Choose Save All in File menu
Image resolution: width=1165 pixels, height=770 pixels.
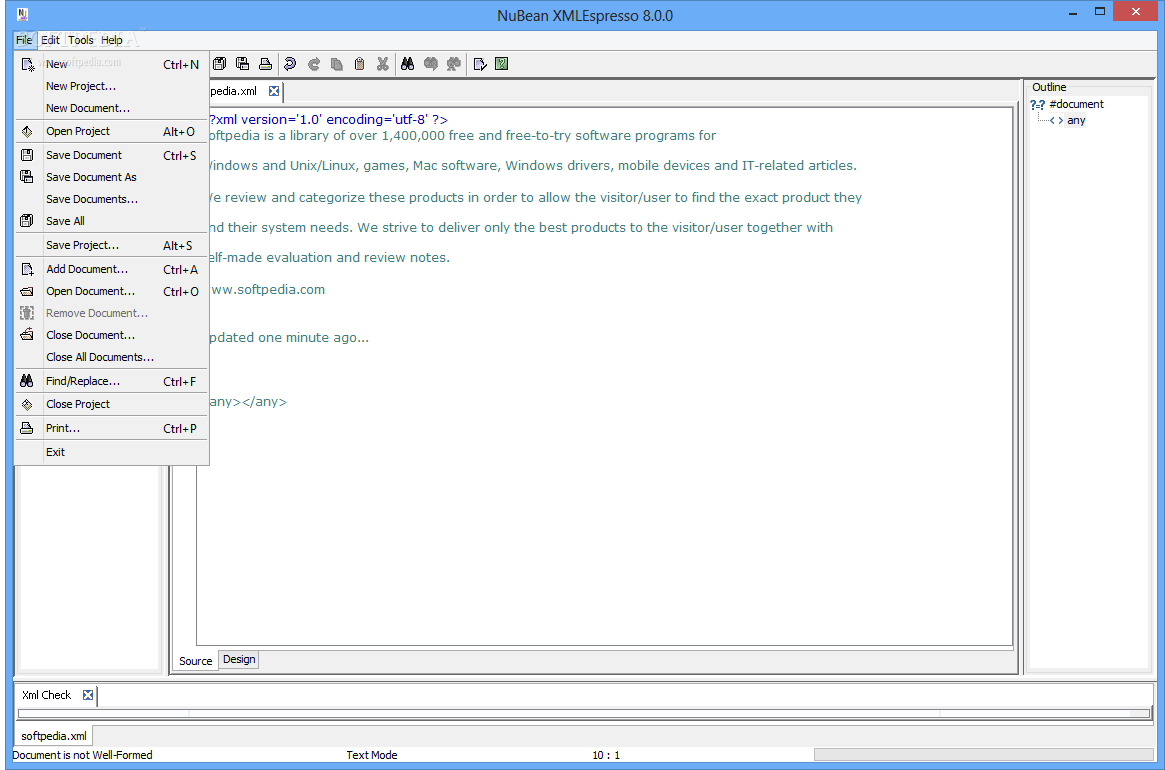coord(111,221)
